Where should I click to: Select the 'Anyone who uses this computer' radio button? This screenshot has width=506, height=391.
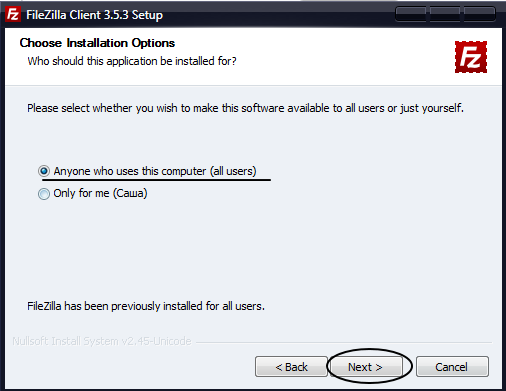point(44,171)
